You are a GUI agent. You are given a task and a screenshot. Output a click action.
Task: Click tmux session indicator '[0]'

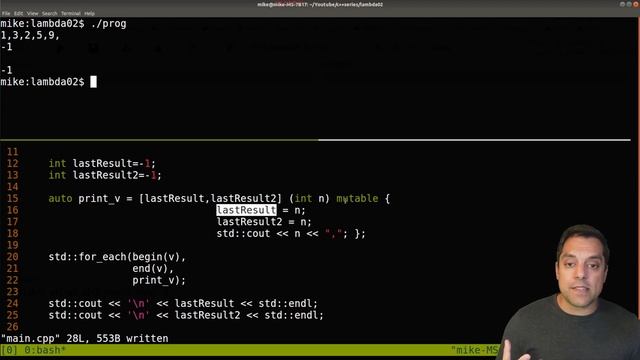click(9, 350)
